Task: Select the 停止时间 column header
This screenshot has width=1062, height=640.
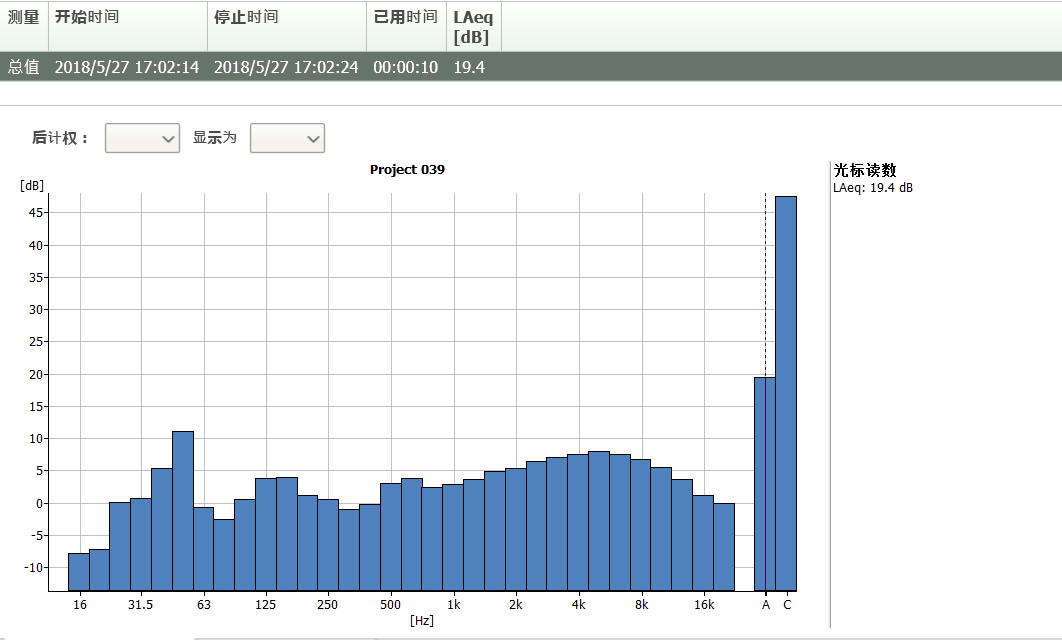Action: 246,18
